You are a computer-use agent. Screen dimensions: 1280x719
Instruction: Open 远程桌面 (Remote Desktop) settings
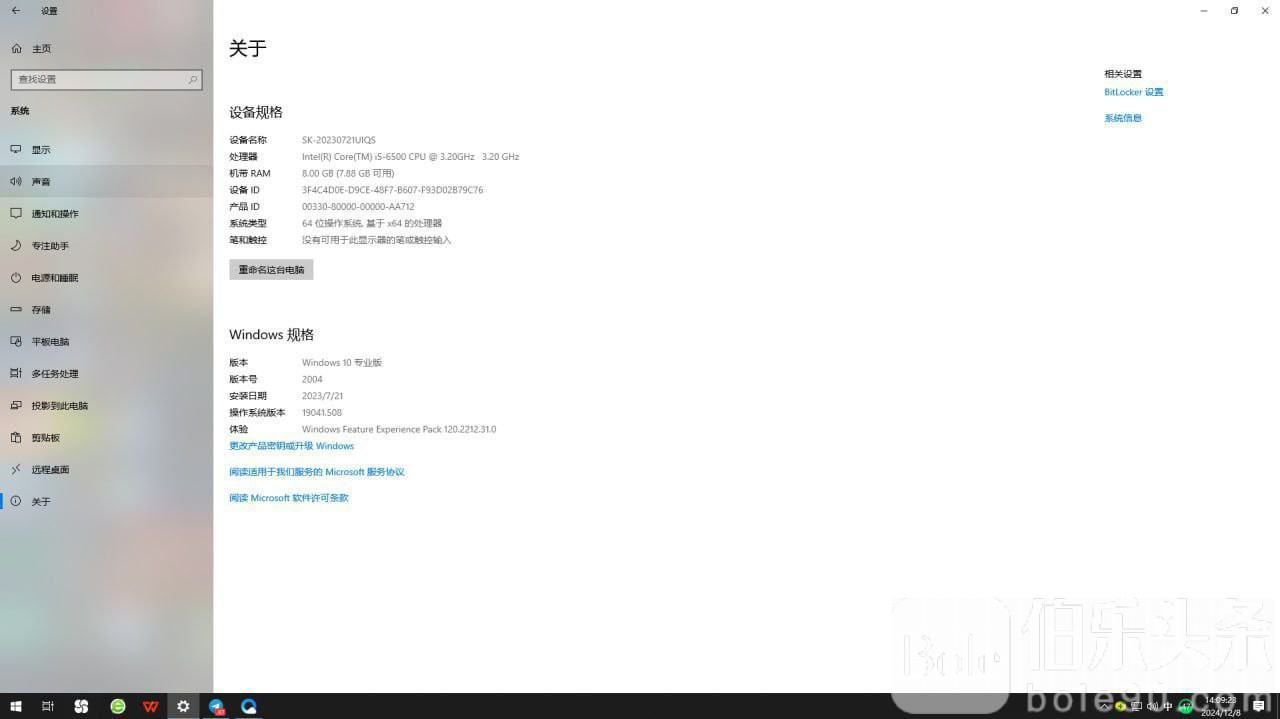coord(50,470)
